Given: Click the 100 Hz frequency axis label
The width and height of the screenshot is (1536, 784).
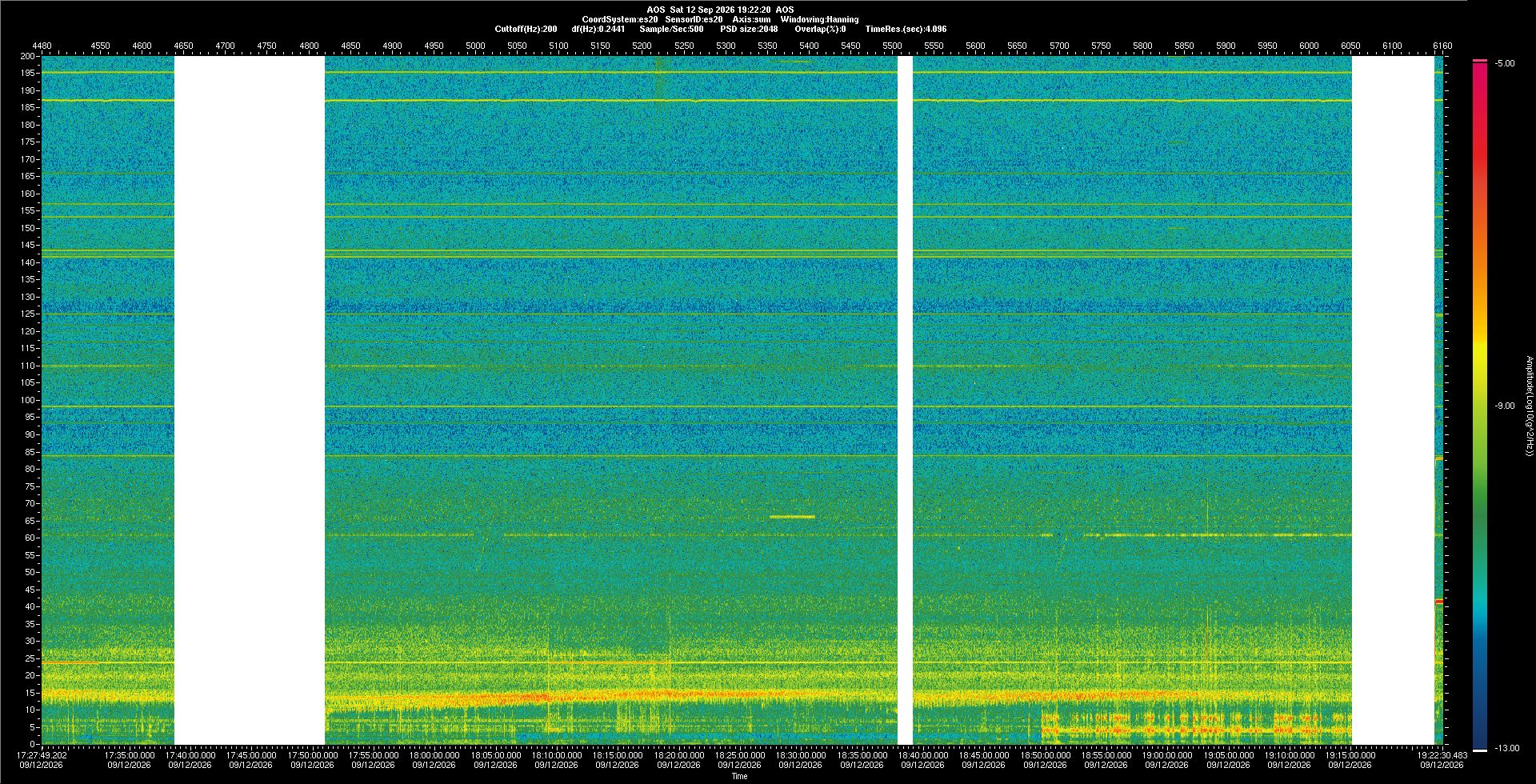Looking at the screenshot, I should point(28,400).
